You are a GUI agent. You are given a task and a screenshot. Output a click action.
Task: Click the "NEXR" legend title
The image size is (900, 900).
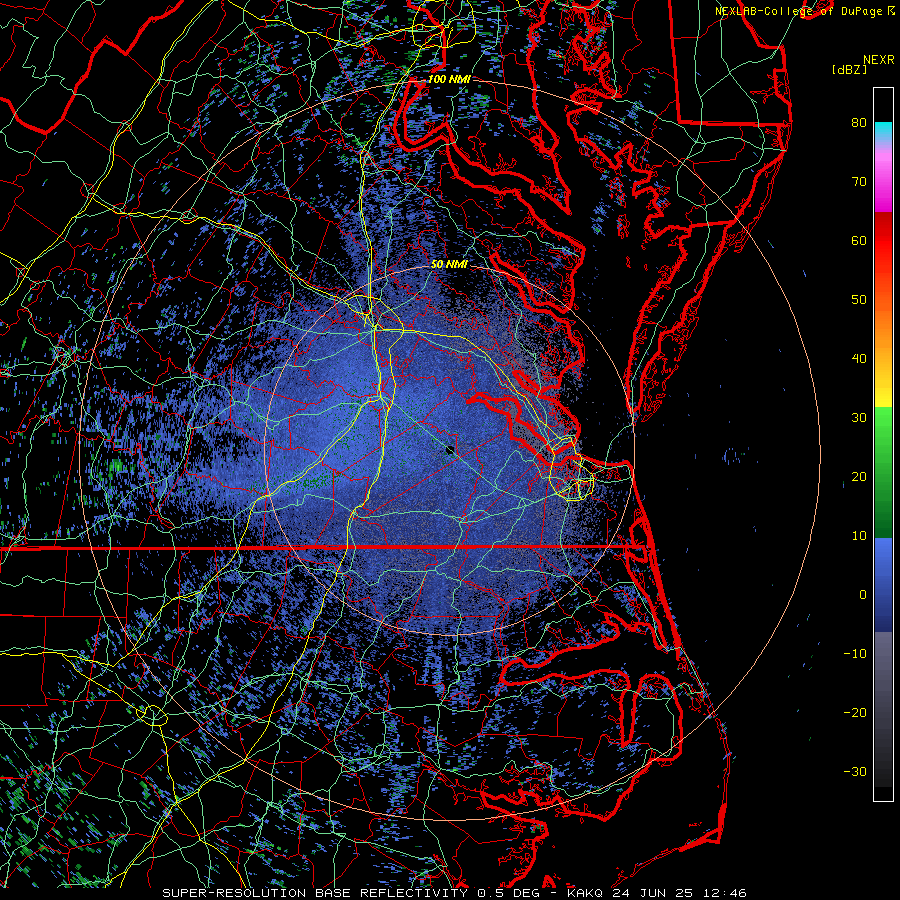pos(878,60)
